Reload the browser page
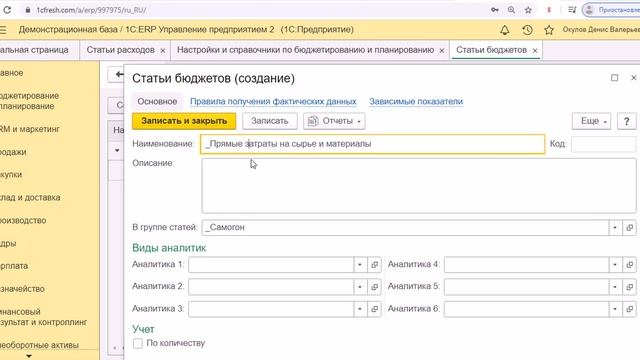Viewport: 640px width, 360px height. pyautogui.click(x=7, y=9)
